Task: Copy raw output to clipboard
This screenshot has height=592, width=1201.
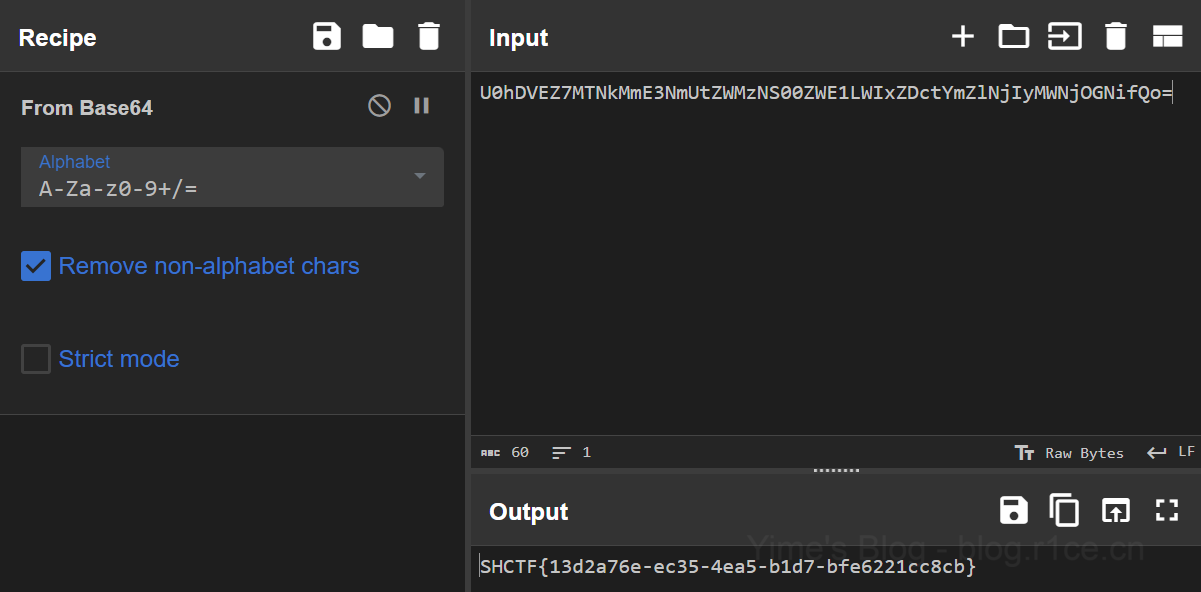Action: click(x=1064, y=510)
